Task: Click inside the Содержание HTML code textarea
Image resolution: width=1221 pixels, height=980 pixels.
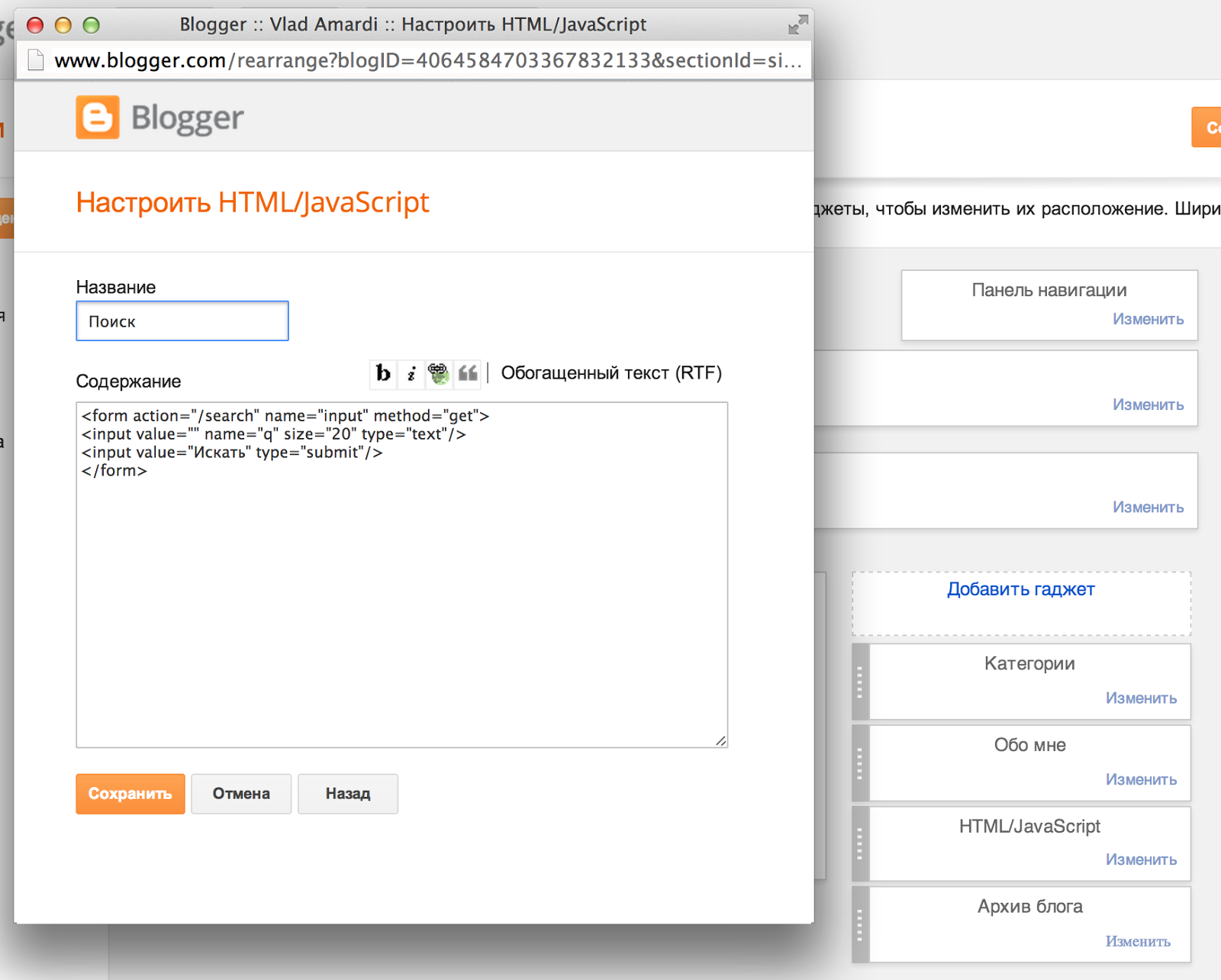Action: coord(402,575)
